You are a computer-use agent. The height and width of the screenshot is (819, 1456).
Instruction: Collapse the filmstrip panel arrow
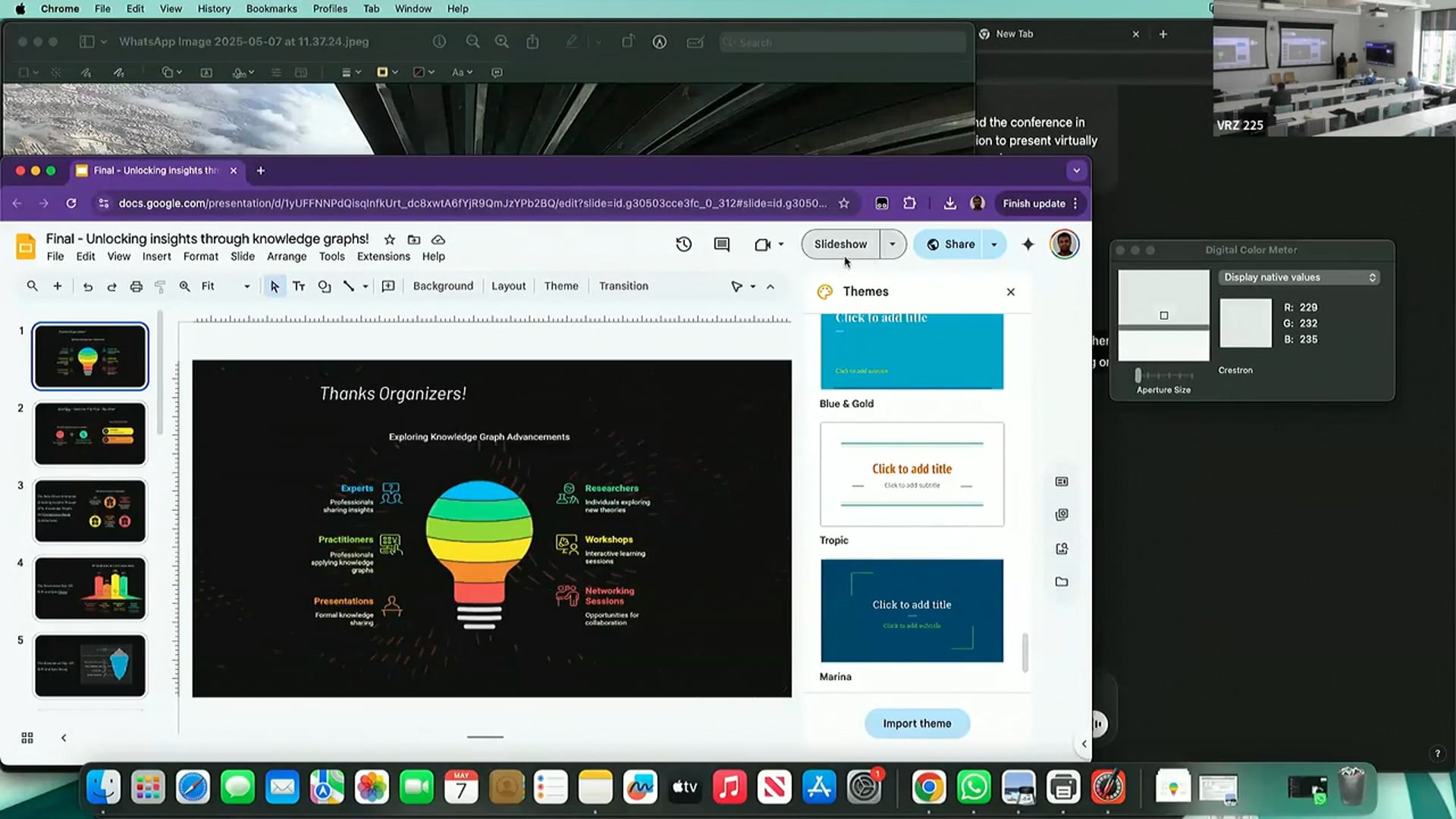[64, 738]
